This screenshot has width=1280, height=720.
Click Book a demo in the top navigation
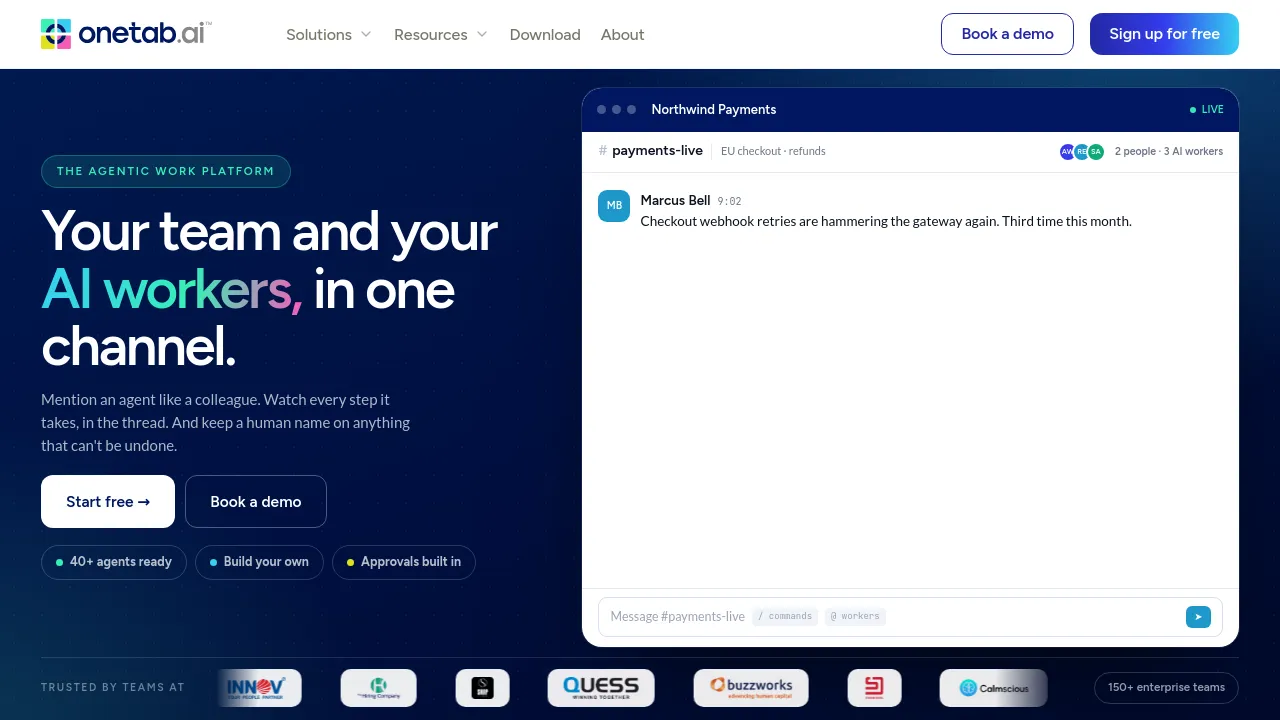pyautogui.click(x=1007, y=34)
